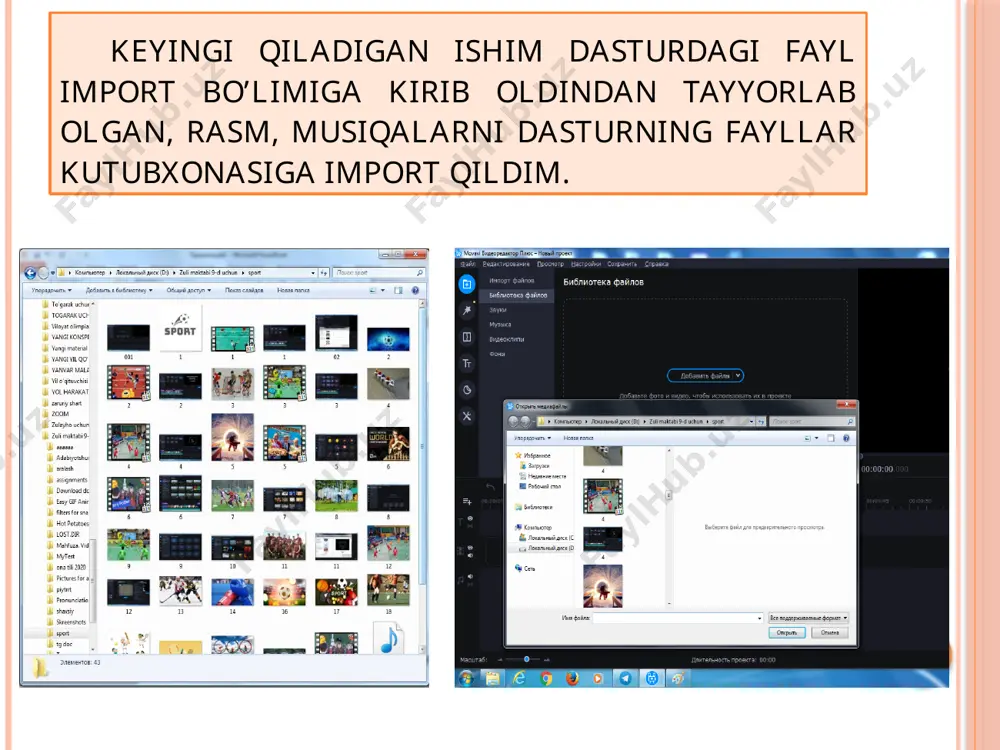Click the help icon in Explorer window toolbar
This screenshot has width=1000, height=750.
pyautogui.click(x=415, y=290)
